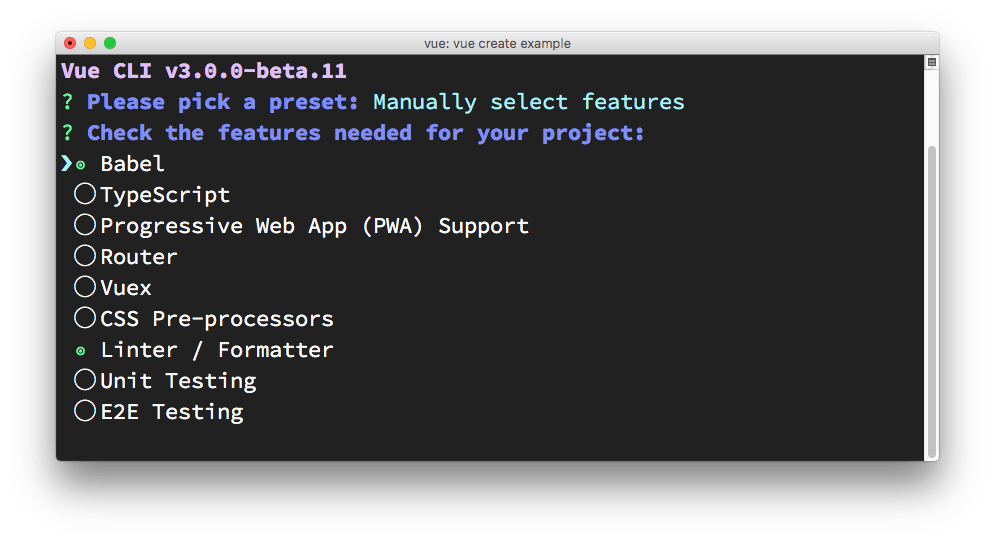Click the "vue: vue create example" window title
995x541 pixels.
[x=497, y=43]
